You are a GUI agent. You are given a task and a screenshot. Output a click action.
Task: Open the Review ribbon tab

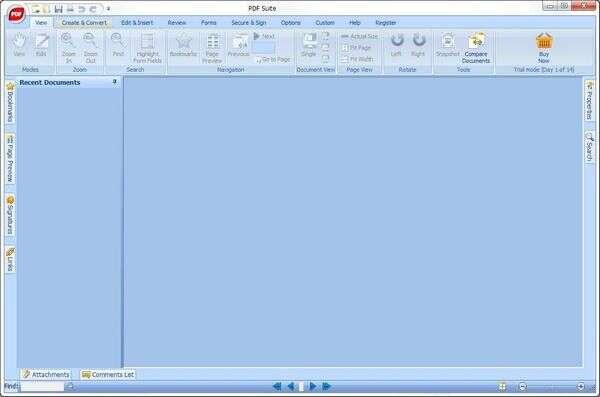point(177,23)
